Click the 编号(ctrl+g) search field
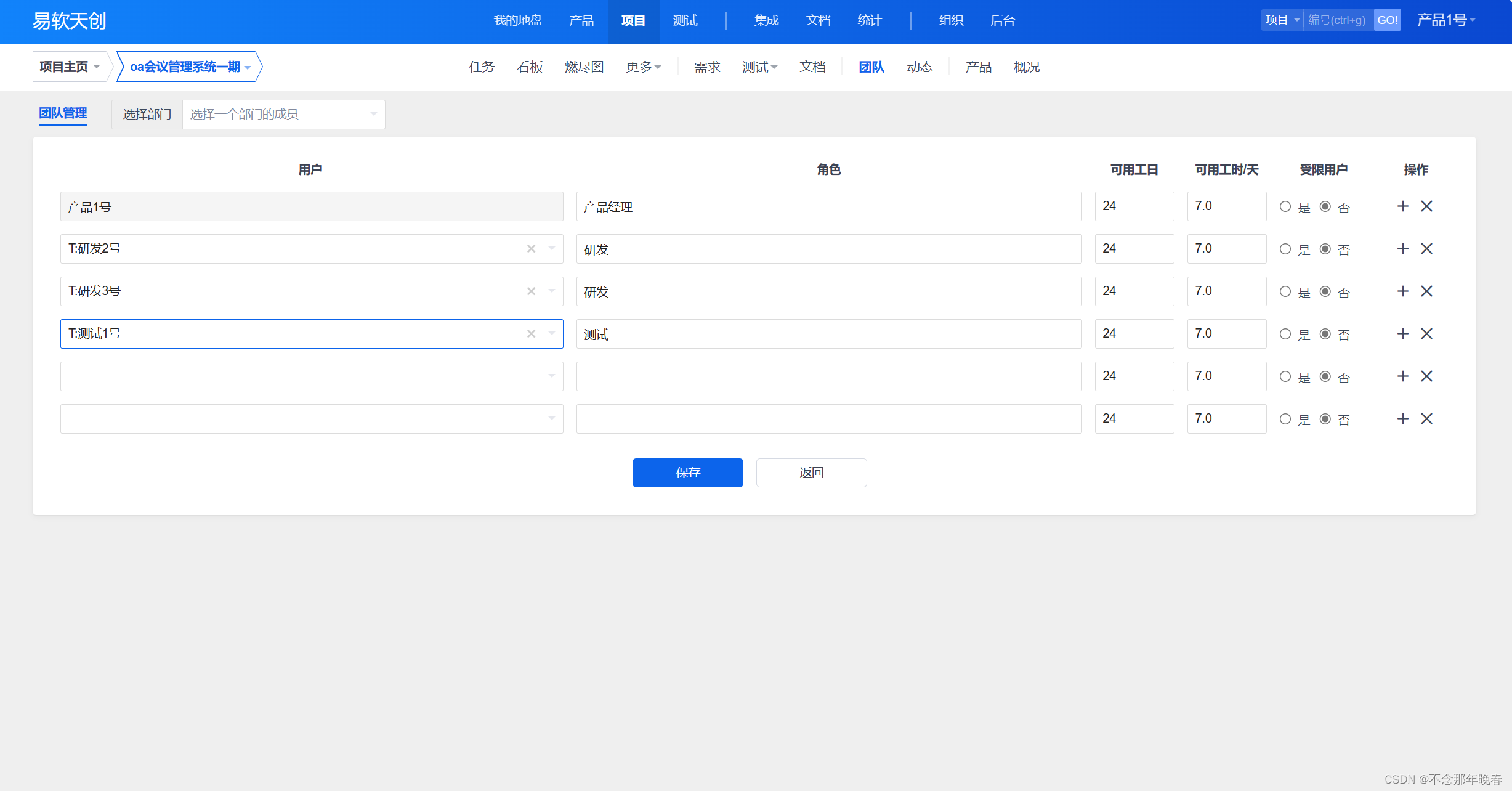The height and width of the screenshot is (791, 1512). click(x=1338, y=20)
